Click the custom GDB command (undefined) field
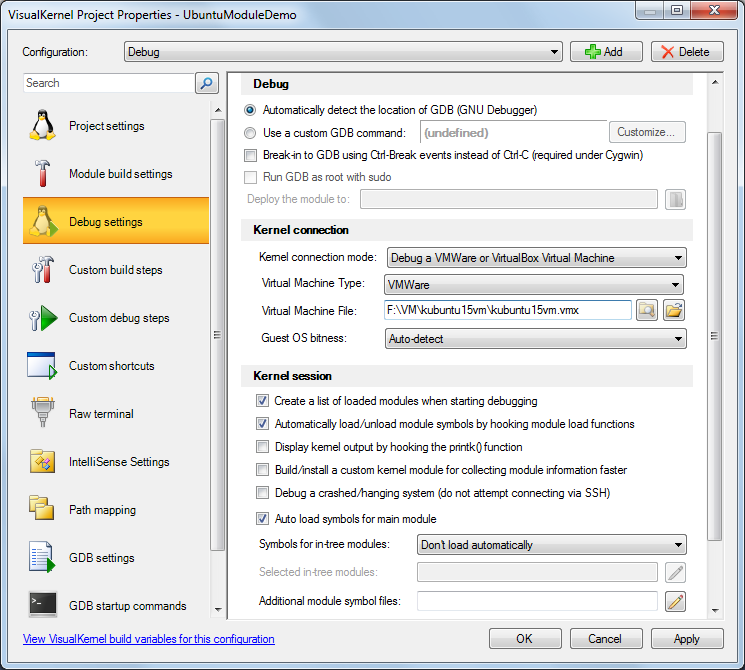Viewport: 745px width, 670px height. 513,133
